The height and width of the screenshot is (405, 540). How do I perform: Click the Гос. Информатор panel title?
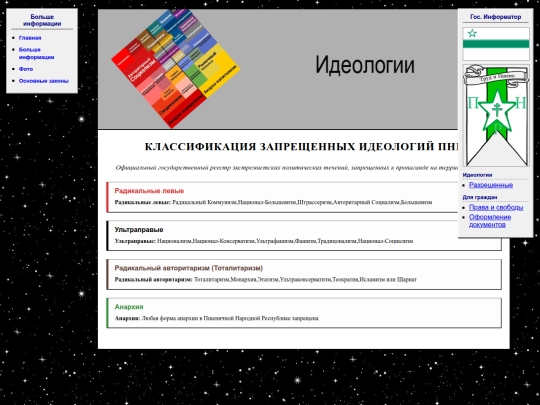click(496, 17)
